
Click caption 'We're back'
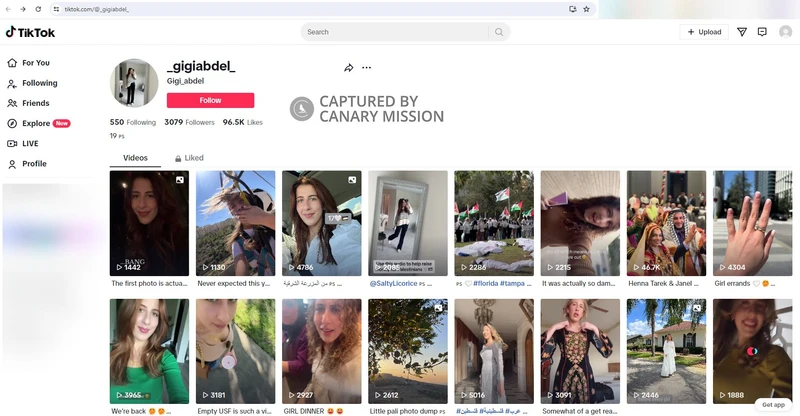tap(129, 411)
